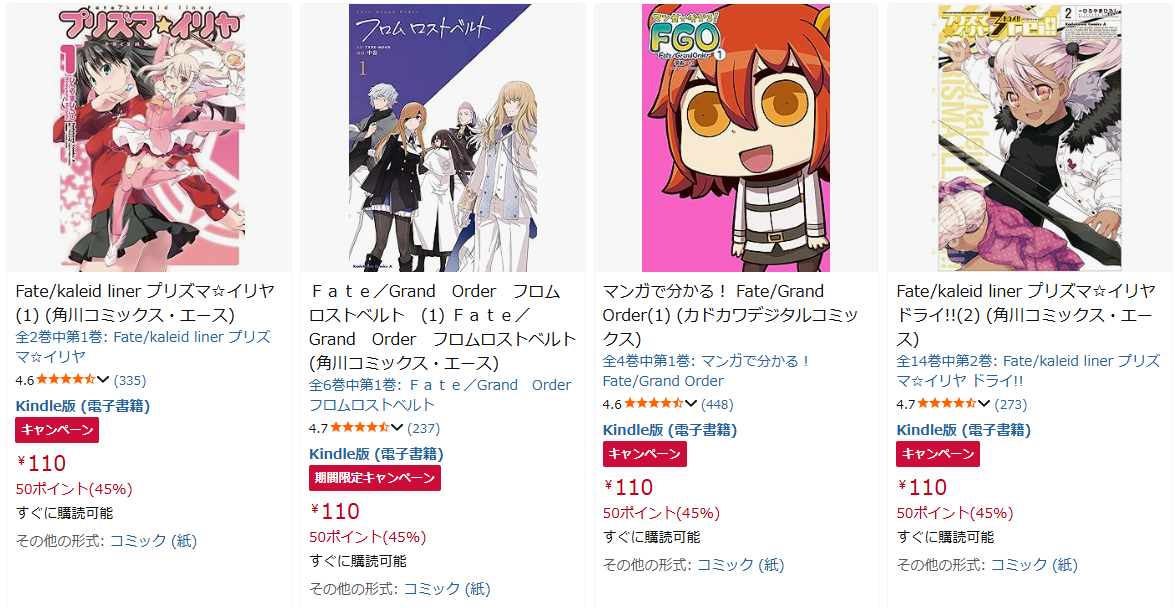Click the (448) review count link

[x=717, y=405]
